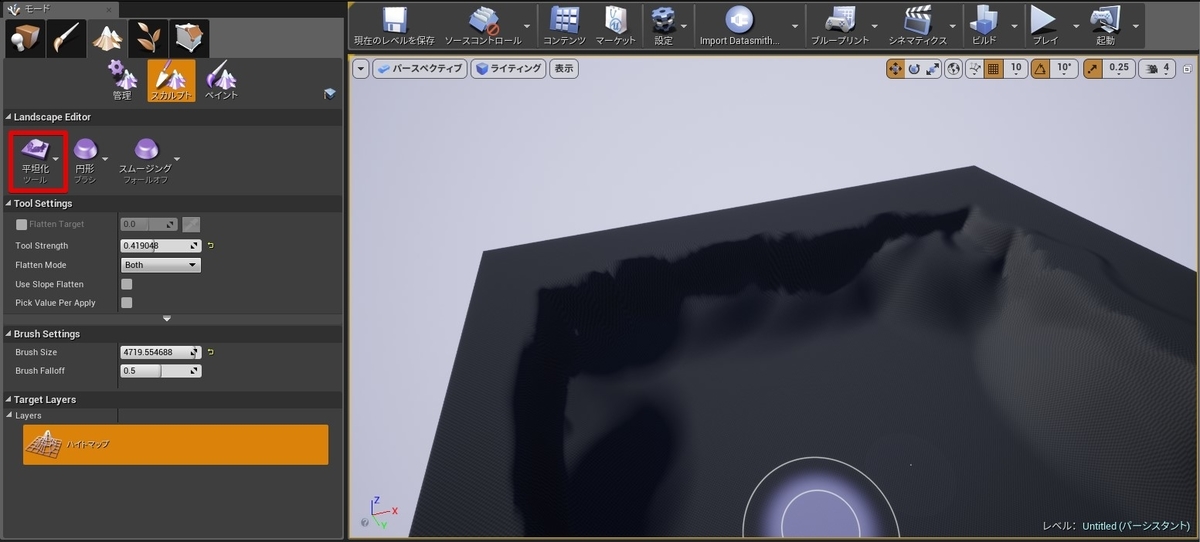
Task: Enable the Flatten Target checkbox
Action: click(21, 225)
